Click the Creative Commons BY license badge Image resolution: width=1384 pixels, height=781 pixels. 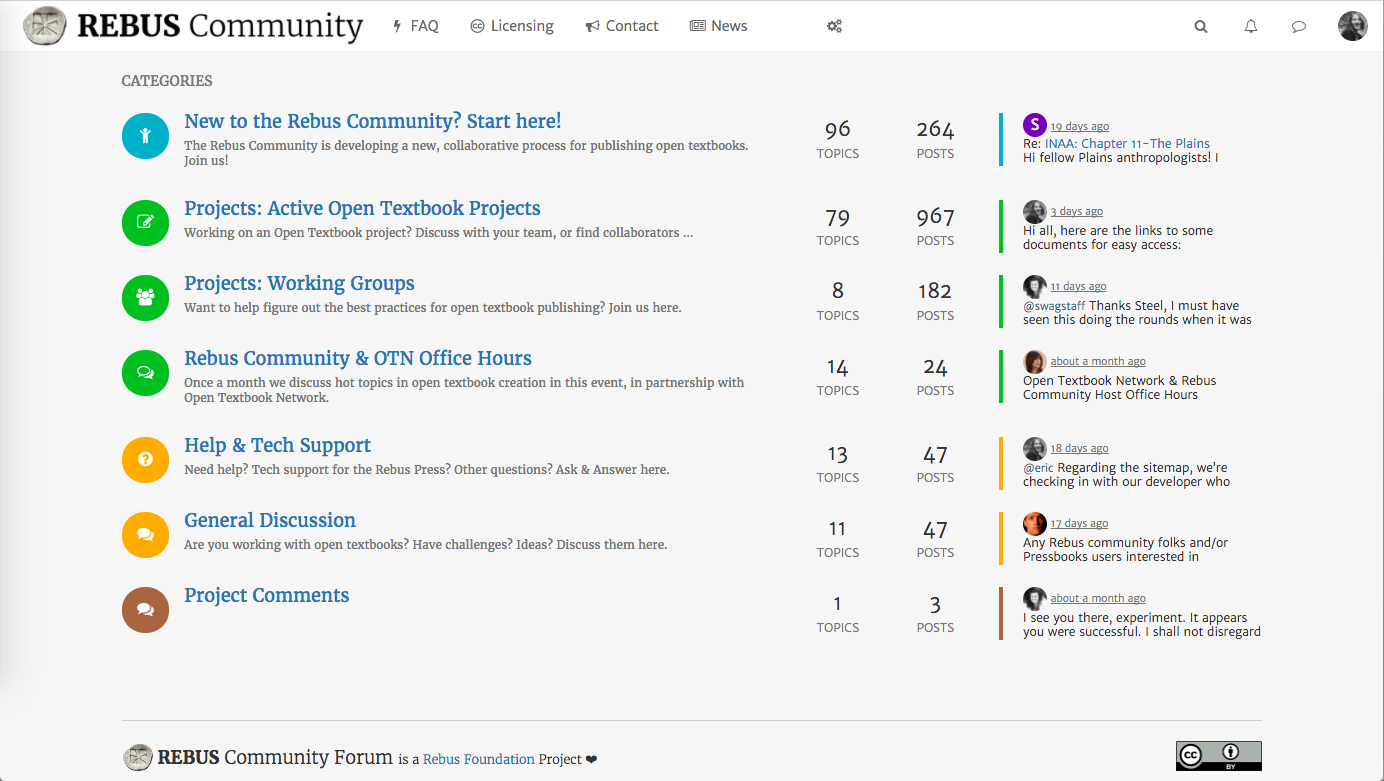[1218, 755]
